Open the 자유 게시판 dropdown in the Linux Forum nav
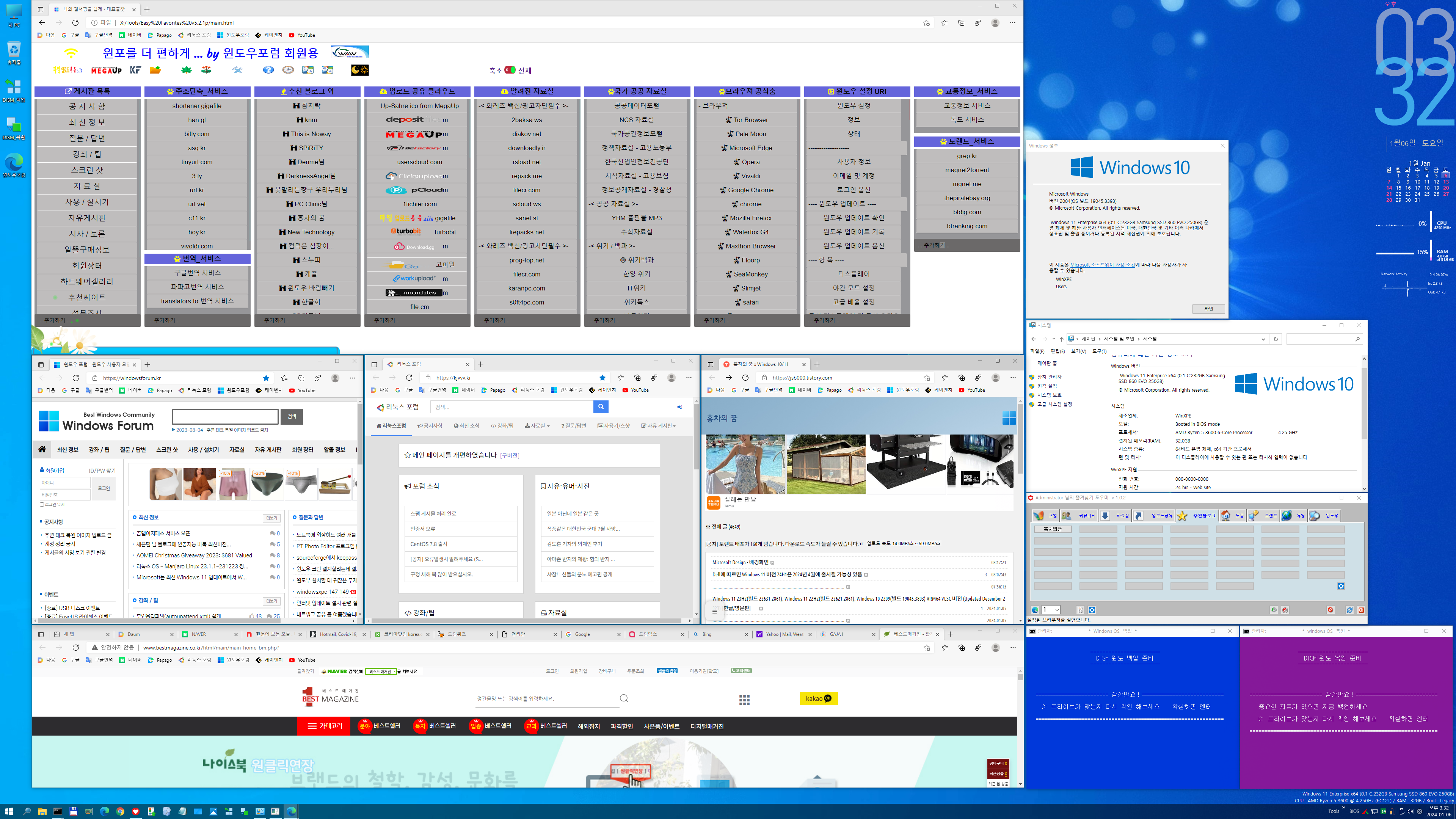 658,425
